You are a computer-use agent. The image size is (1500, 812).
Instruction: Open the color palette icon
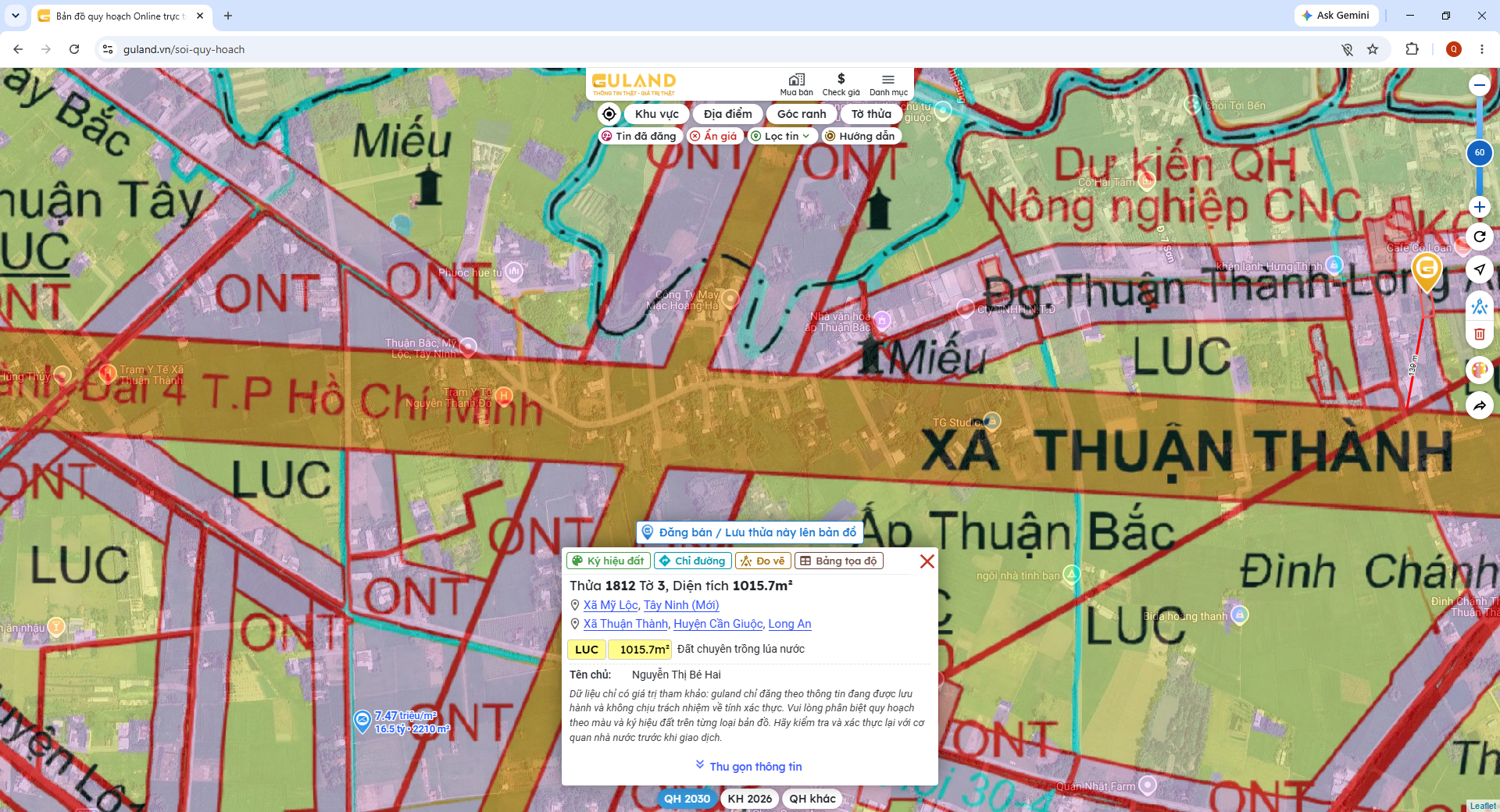(1479, 370)
